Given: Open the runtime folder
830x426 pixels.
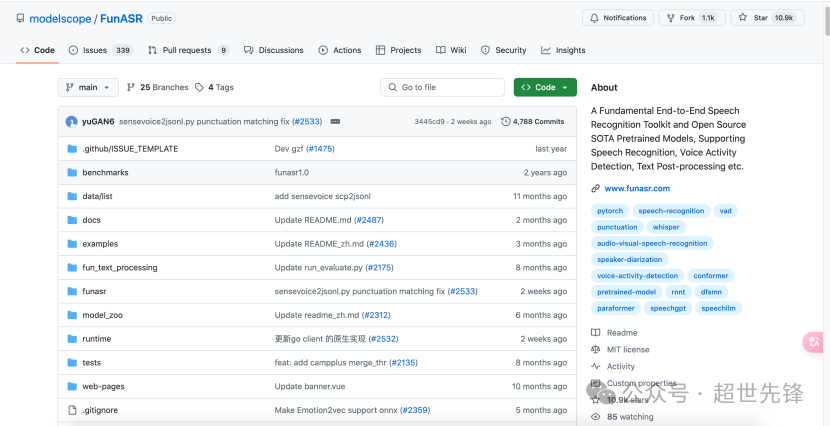Looking at the screenshot, I should pos(97,339).
